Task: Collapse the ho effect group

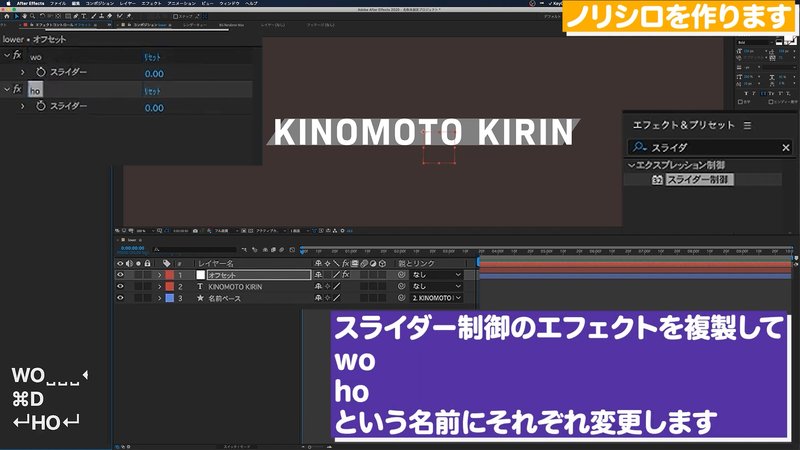Action: (x=7, y=89)
